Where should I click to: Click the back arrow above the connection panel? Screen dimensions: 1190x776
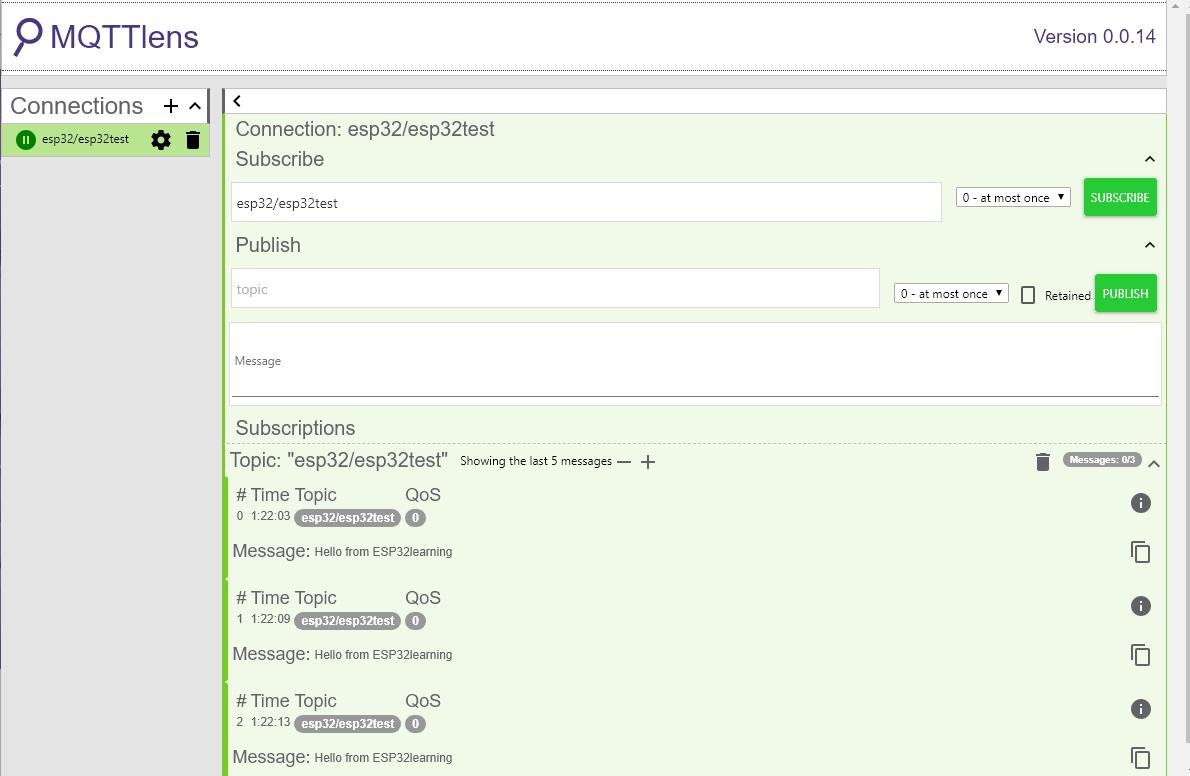pos(237,101)
